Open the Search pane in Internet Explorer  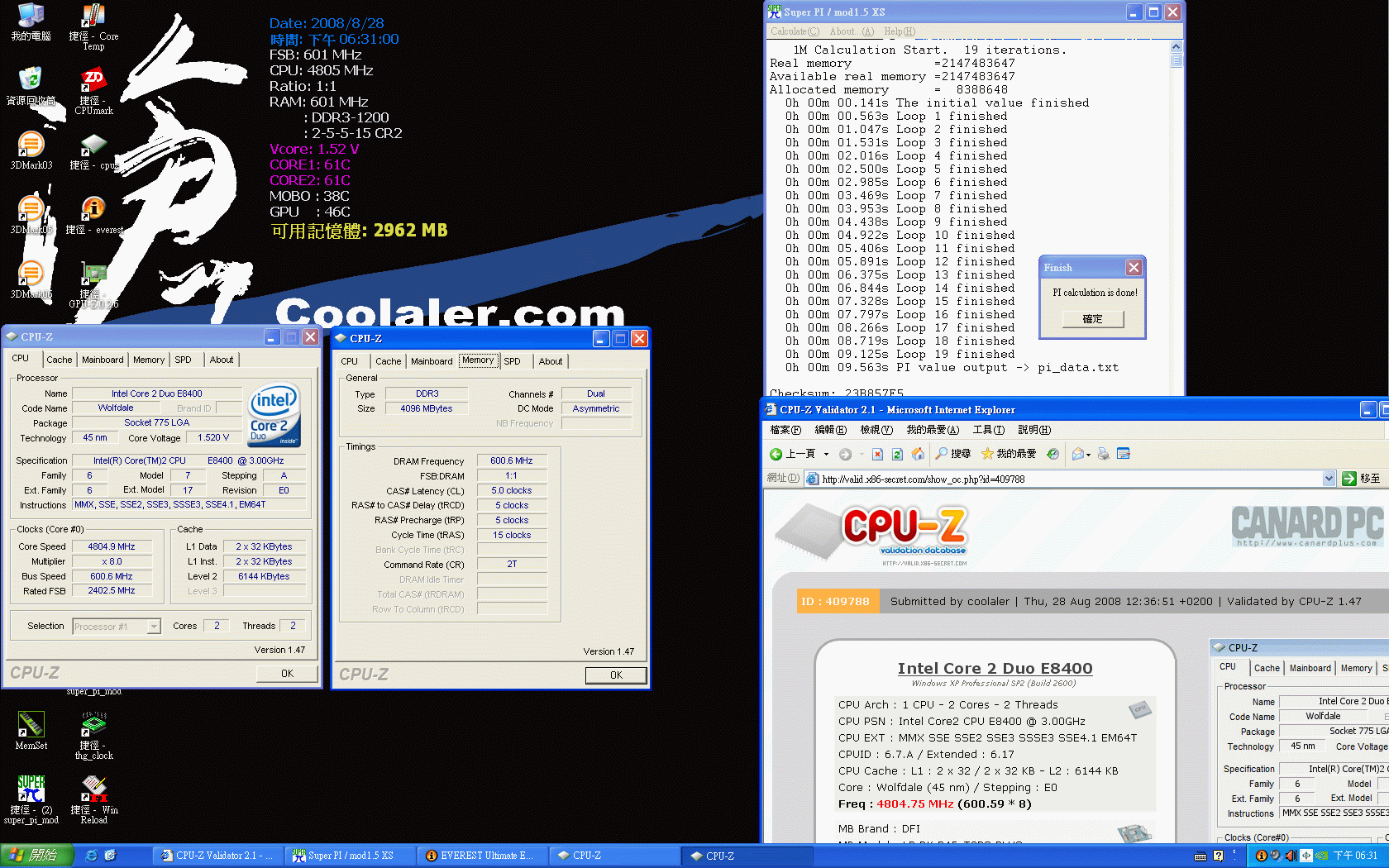click(x=953, y=454)
